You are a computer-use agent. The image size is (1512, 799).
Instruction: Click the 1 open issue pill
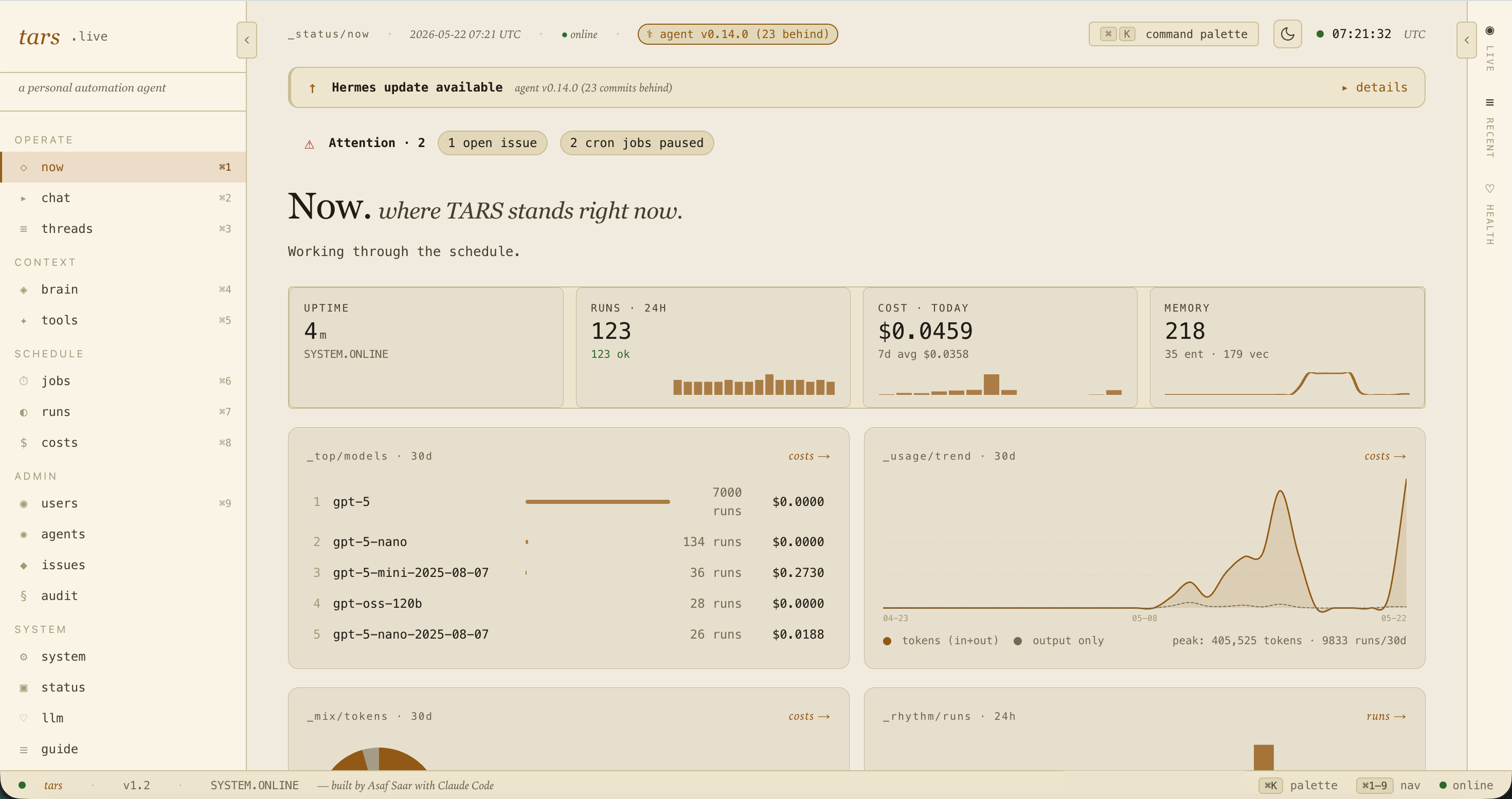[493, 143]
